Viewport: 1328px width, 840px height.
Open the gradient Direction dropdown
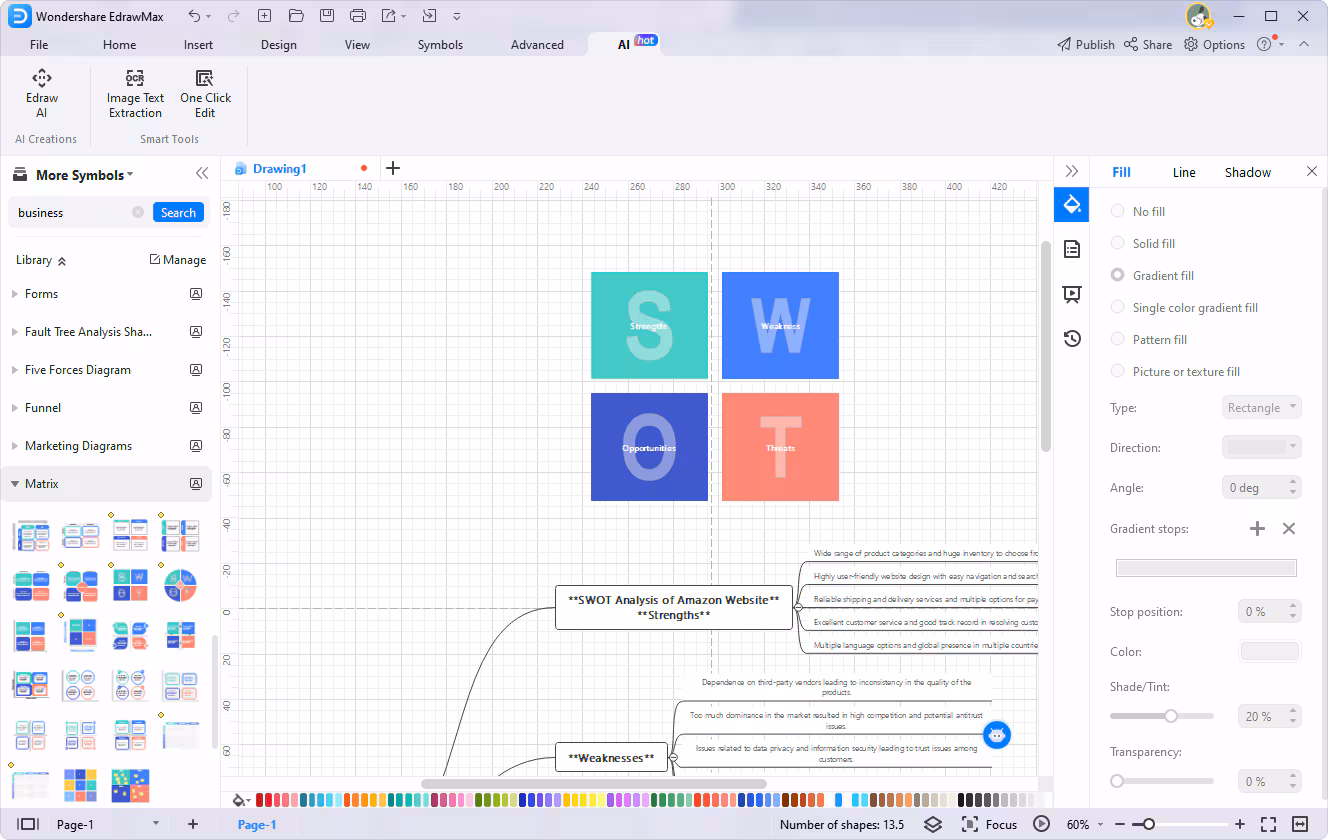click(x=1262, y=447)
